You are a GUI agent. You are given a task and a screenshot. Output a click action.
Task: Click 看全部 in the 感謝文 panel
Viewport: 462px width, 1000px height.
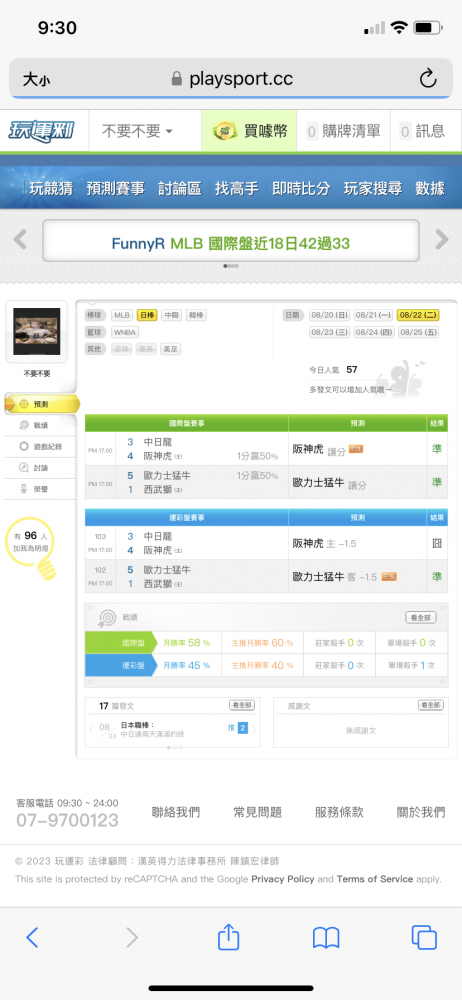click(431, 705)
